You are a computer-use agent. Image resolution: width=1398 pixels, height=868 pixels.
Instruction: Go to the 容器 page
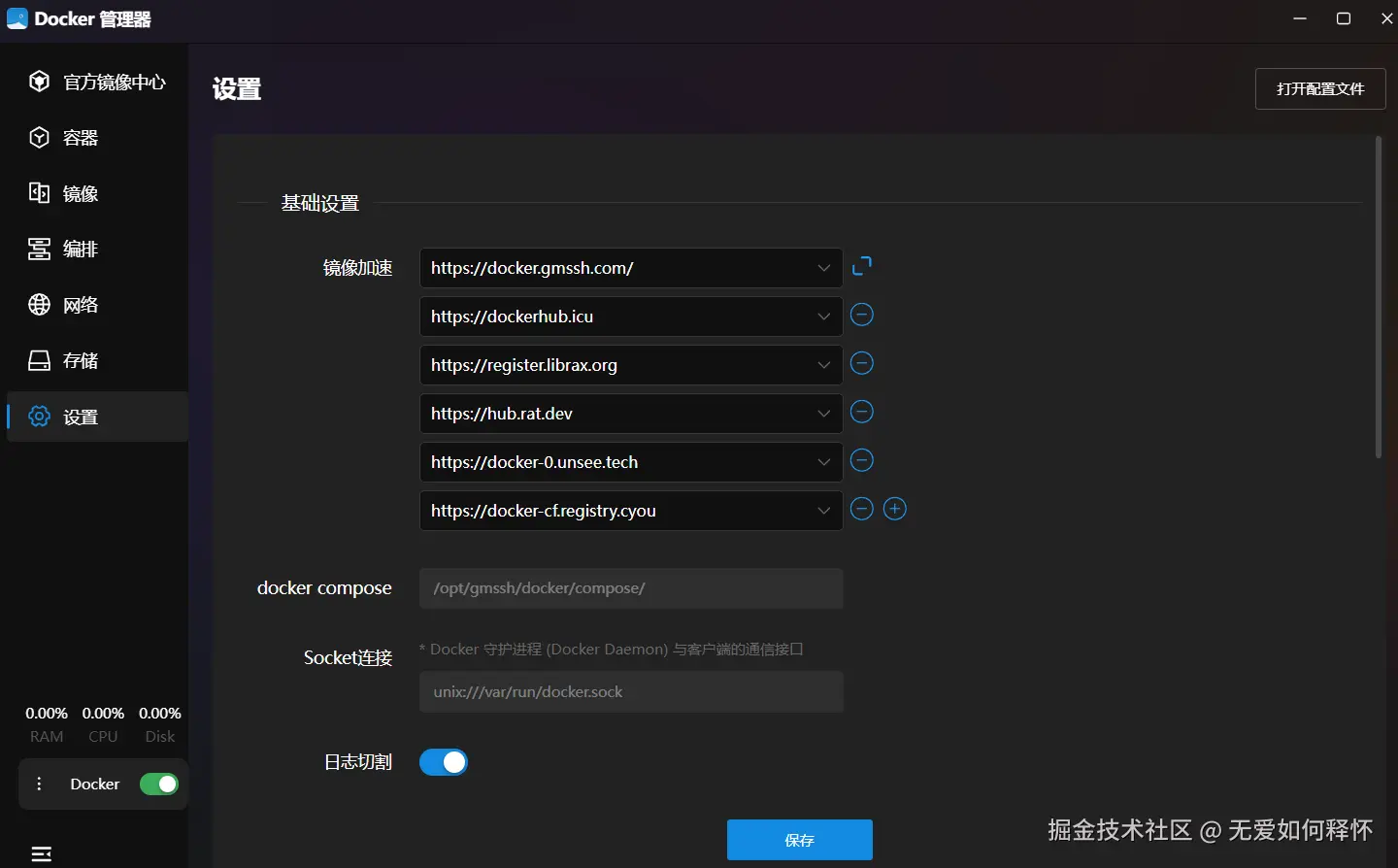(x=97, y=138)
